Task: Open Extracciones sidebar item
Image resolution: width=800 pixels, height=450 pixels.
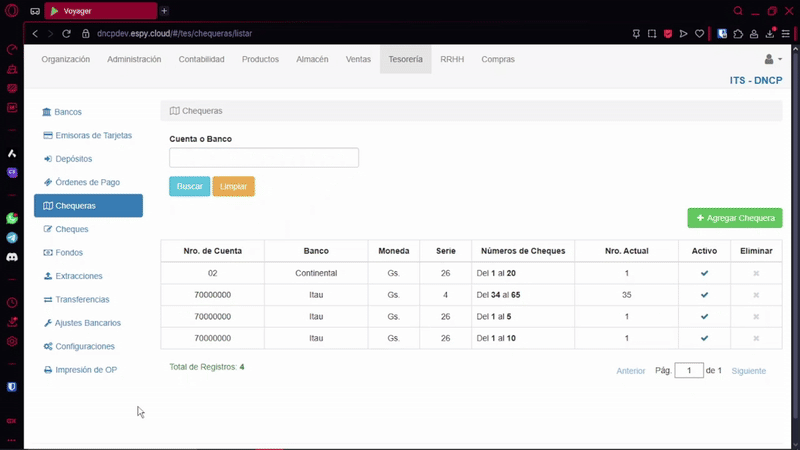Action: 78,276
